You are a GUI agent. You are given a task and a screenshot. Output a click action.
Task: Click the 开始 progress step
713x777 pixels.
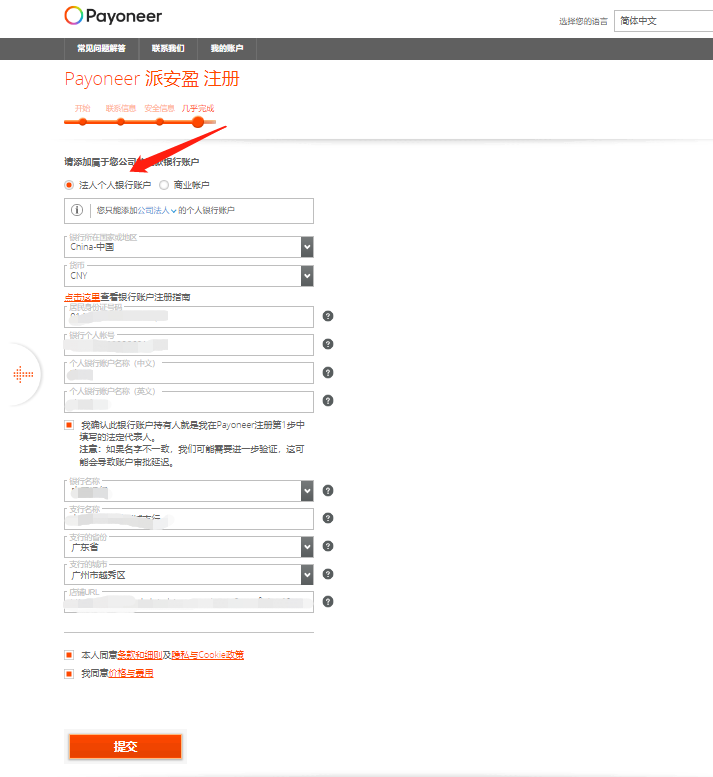[83, 109]
